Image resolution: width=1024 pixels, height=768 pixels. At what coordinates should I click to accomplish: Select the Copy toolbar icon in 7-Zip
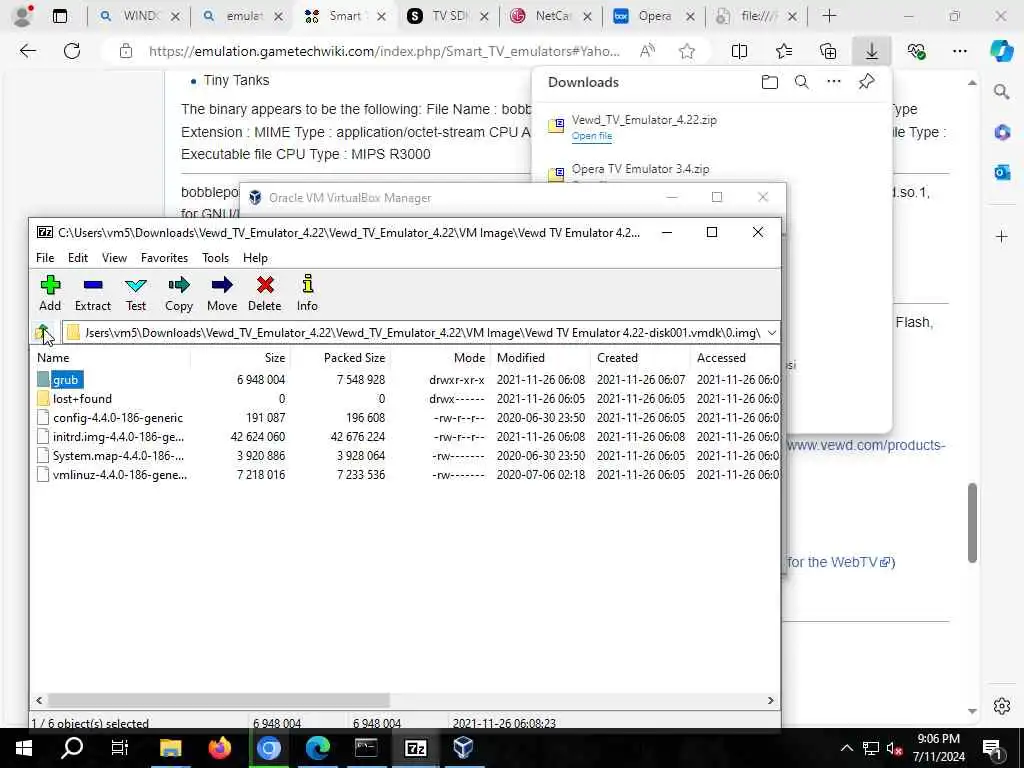point(178,293)
